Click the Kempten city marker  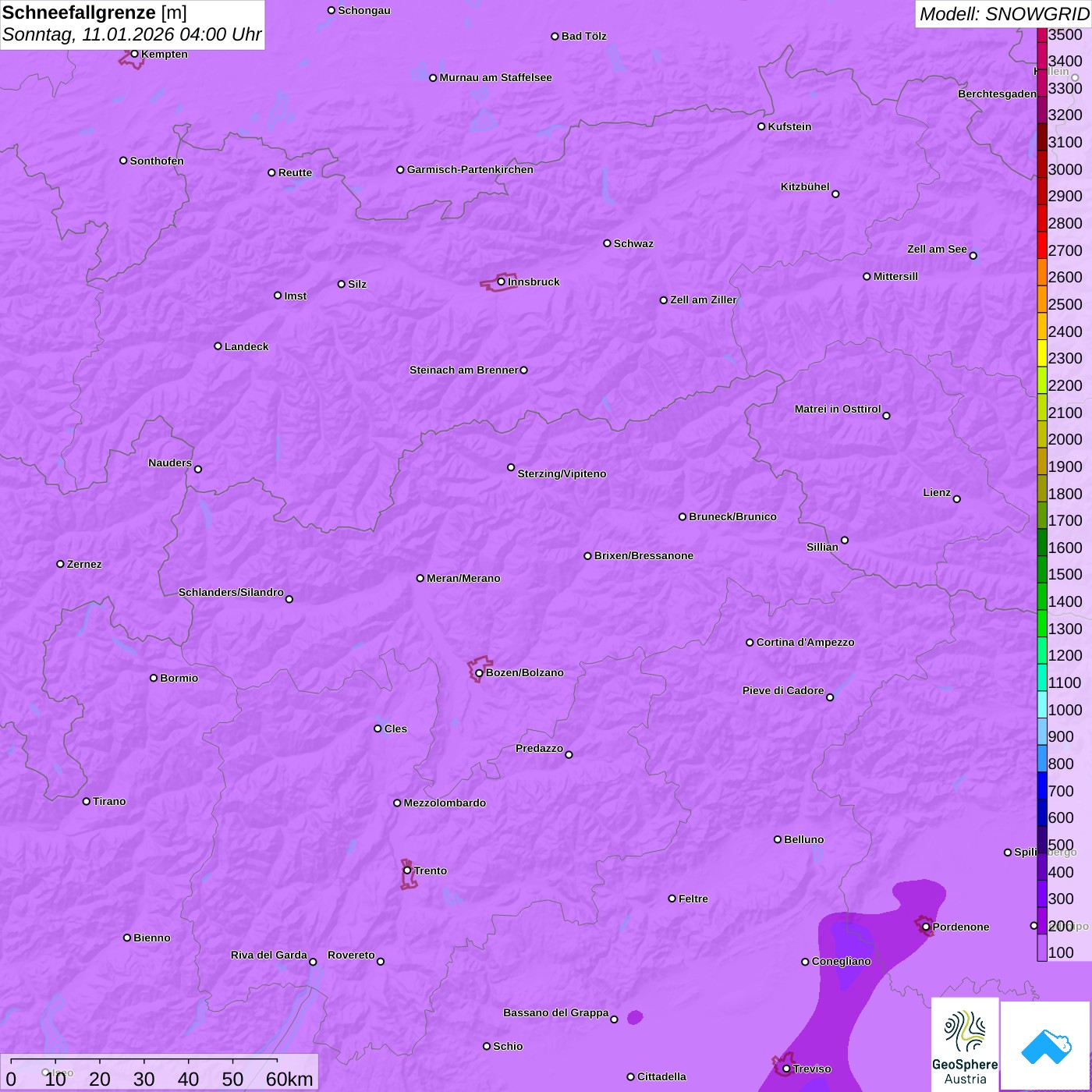click(x=135, y=54)
